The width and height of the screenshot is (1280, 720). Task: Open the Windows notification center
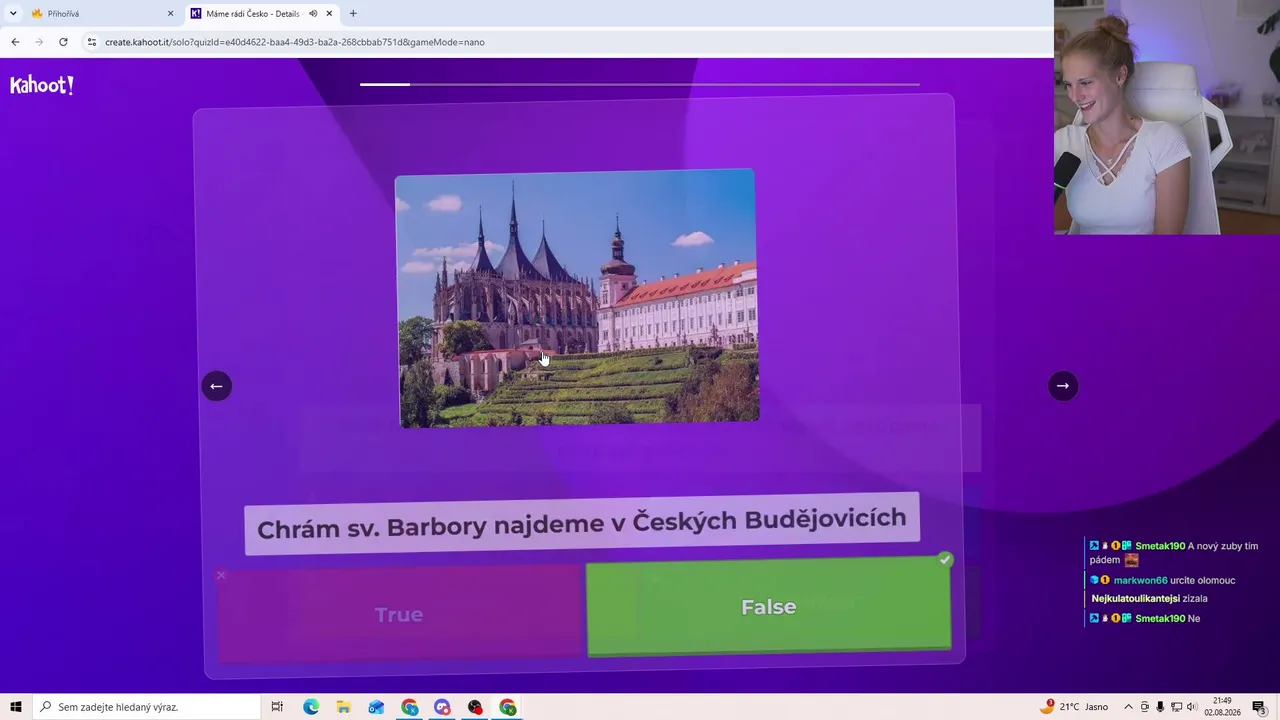[x=1260, y=707]
